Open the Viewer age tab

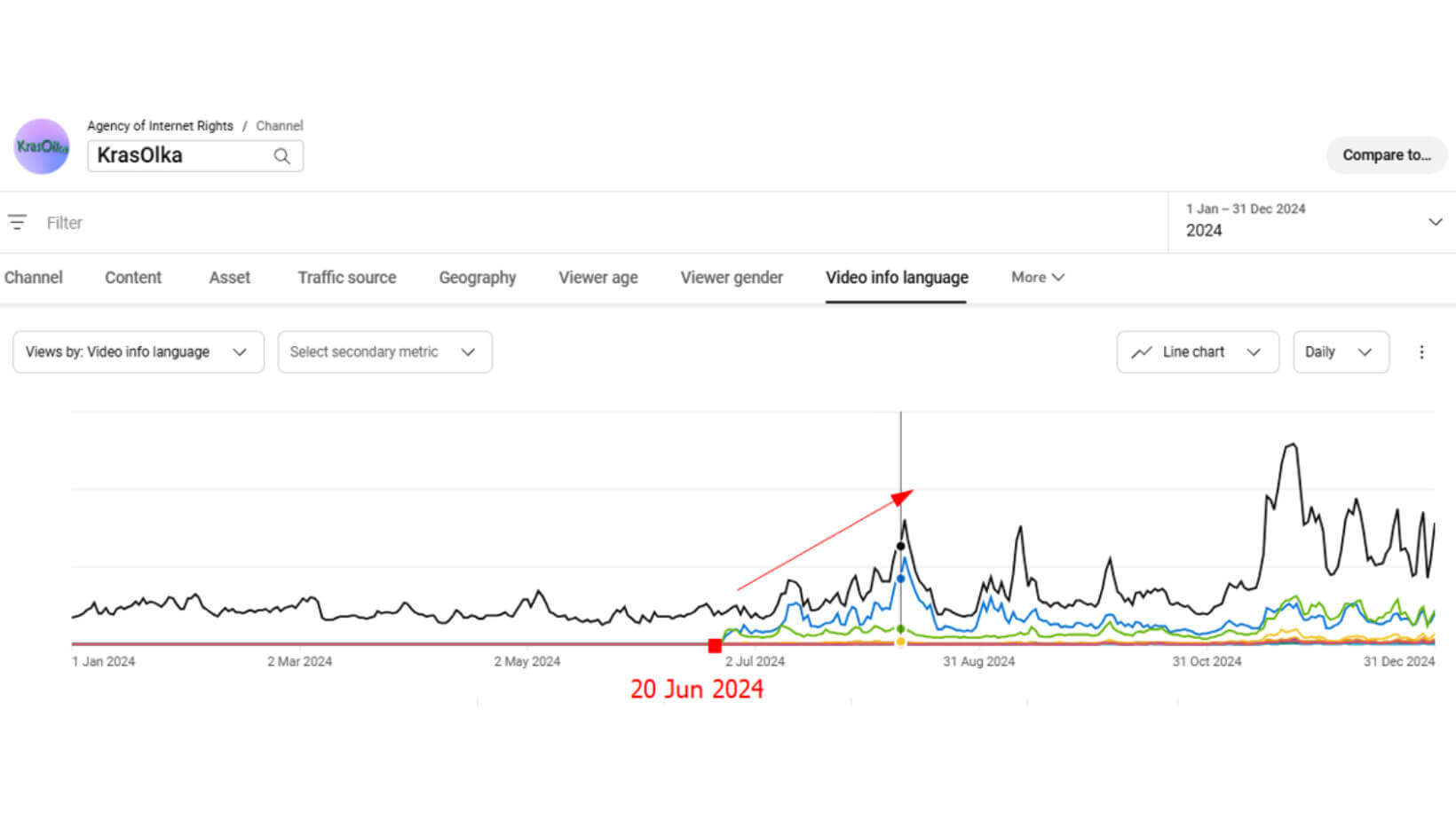coord(597,277)
